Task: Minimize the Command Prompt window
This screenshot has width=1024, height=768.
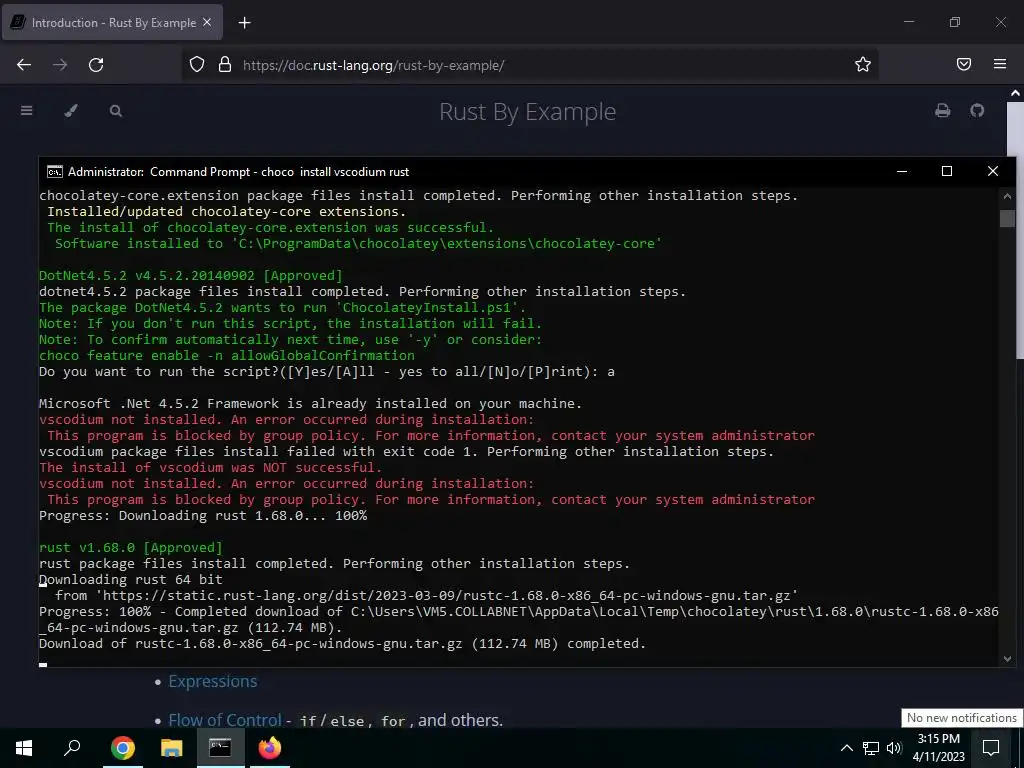Action: click(902, 171)
